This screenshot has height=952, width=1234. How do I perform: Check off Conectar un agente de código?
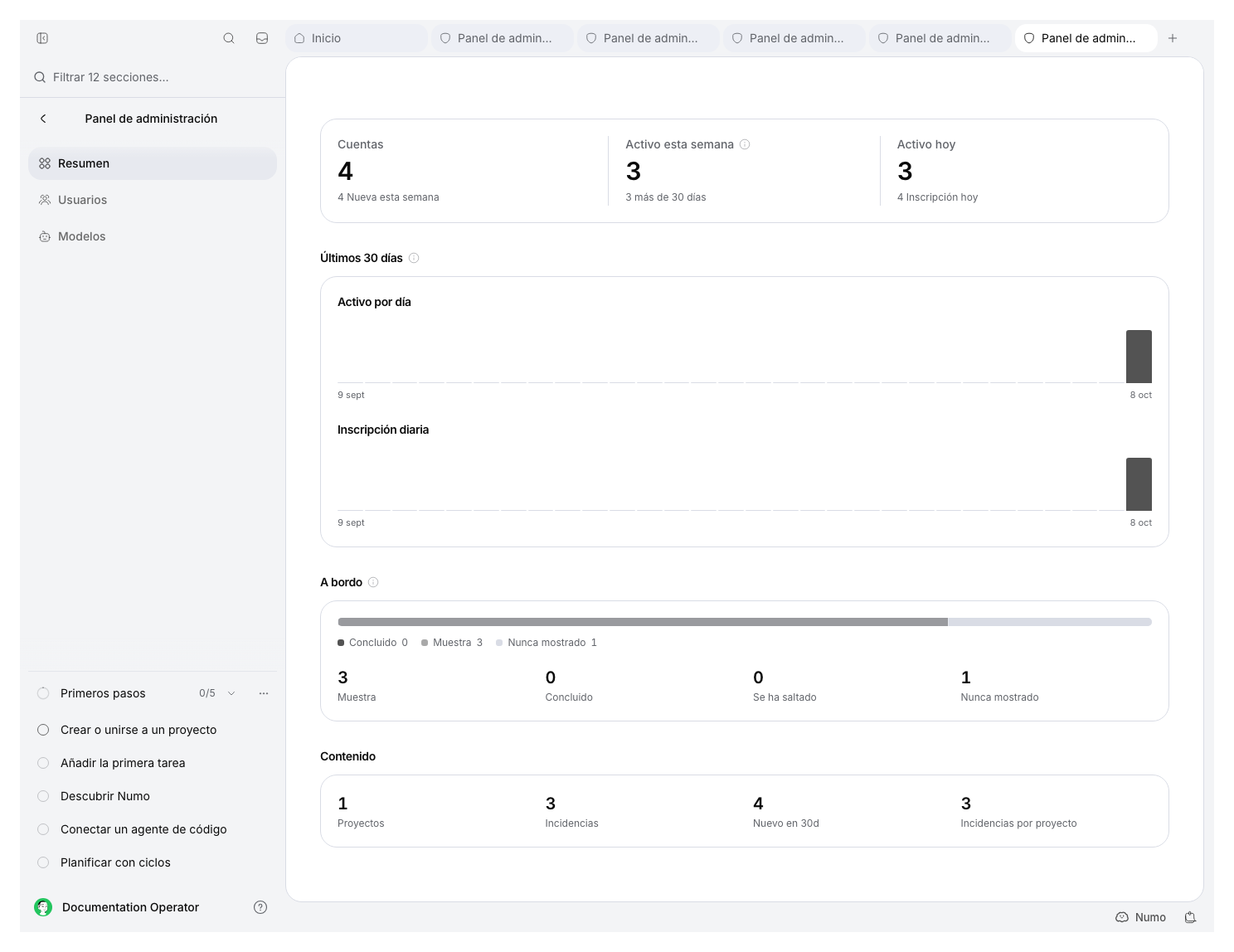43,829
